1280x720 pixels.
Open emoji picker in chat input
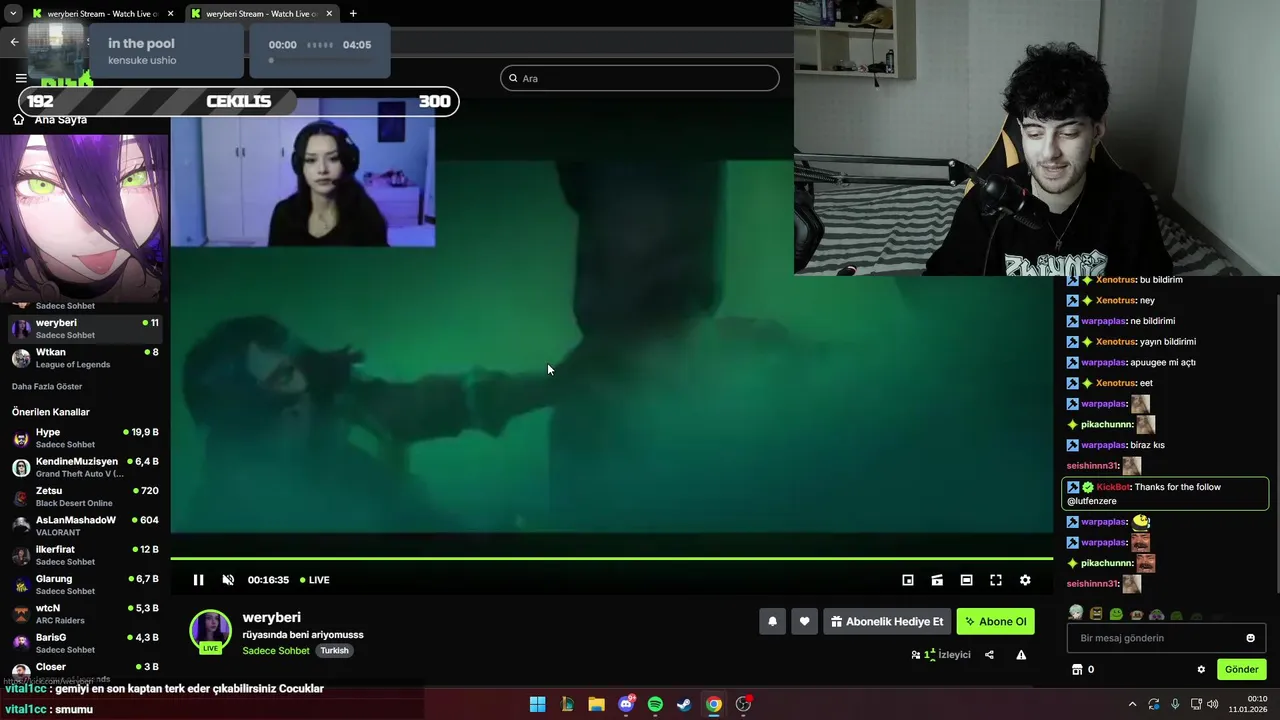(1250, 638)
